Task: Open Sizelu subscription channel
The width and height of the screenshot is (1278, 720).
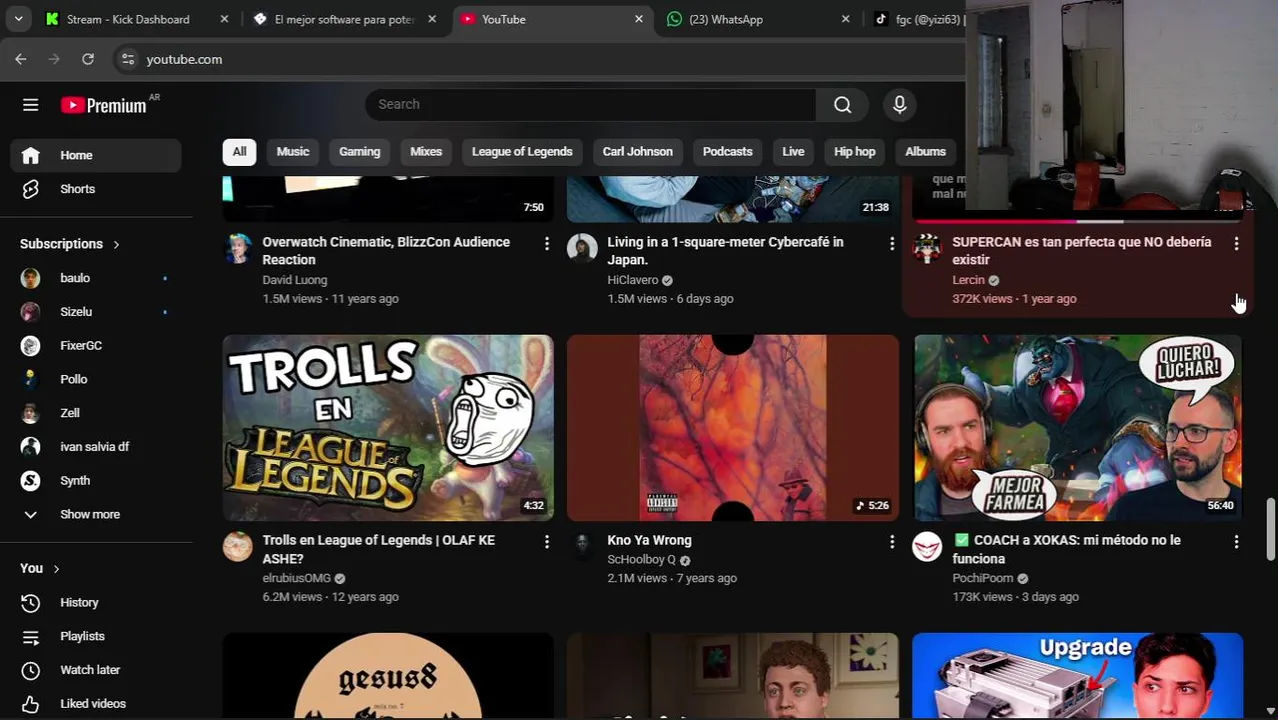Action: 96,312
